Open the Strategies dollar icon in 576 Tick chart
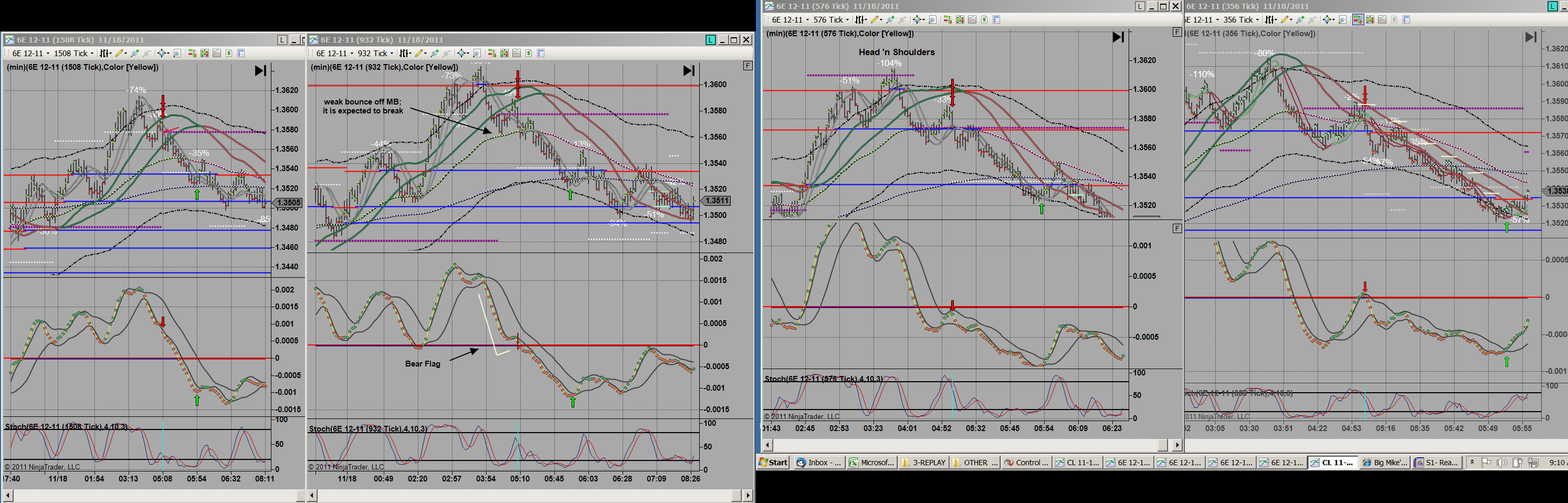 [984, 20]
